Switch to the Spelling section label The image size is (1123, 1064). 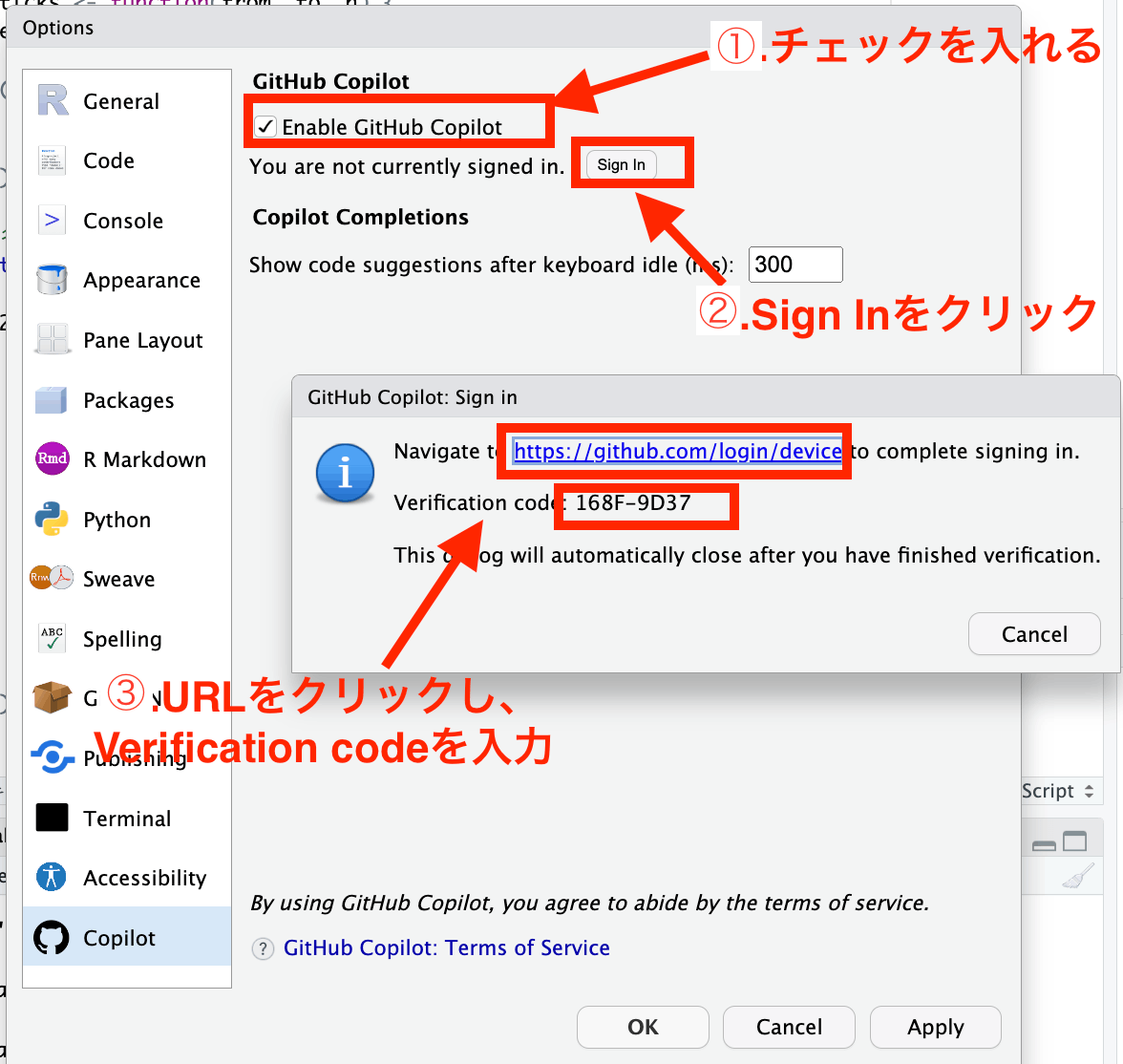pyautogui.click(x=122, y=639)
